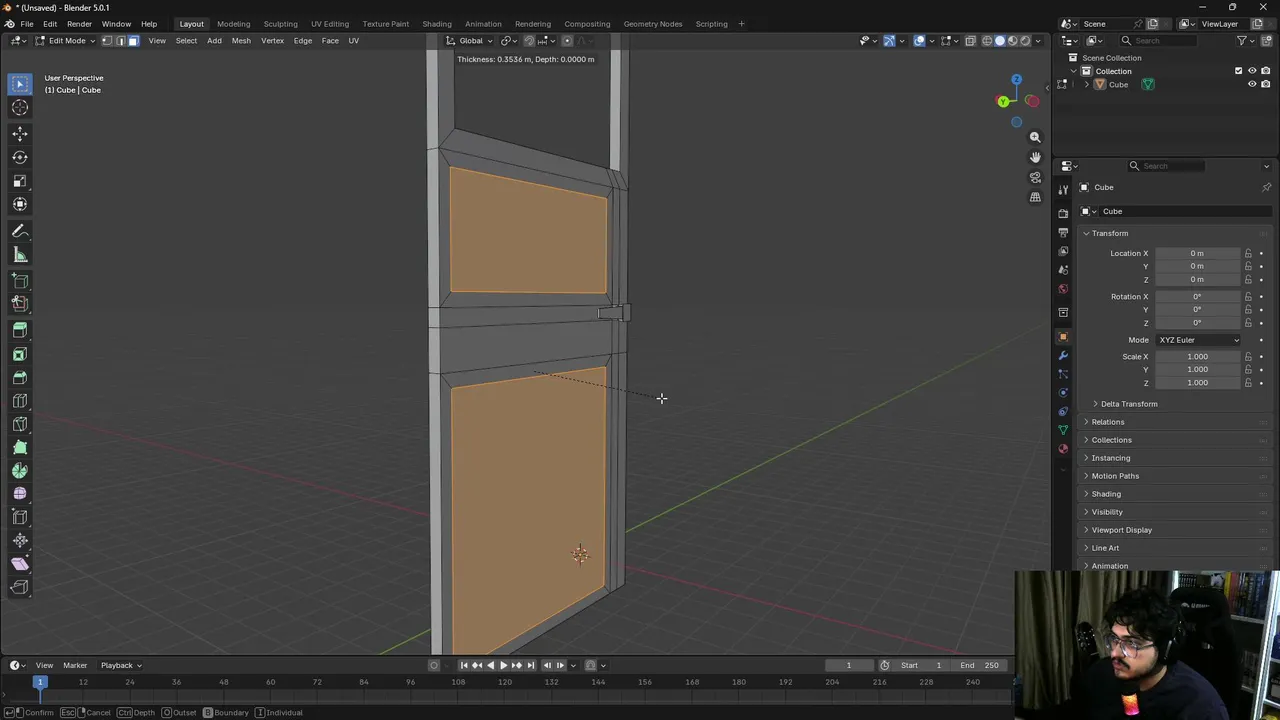The height and width of the screenshot is (720, 1280).
Task: Select the Measure tool
Action: point(20,255)
